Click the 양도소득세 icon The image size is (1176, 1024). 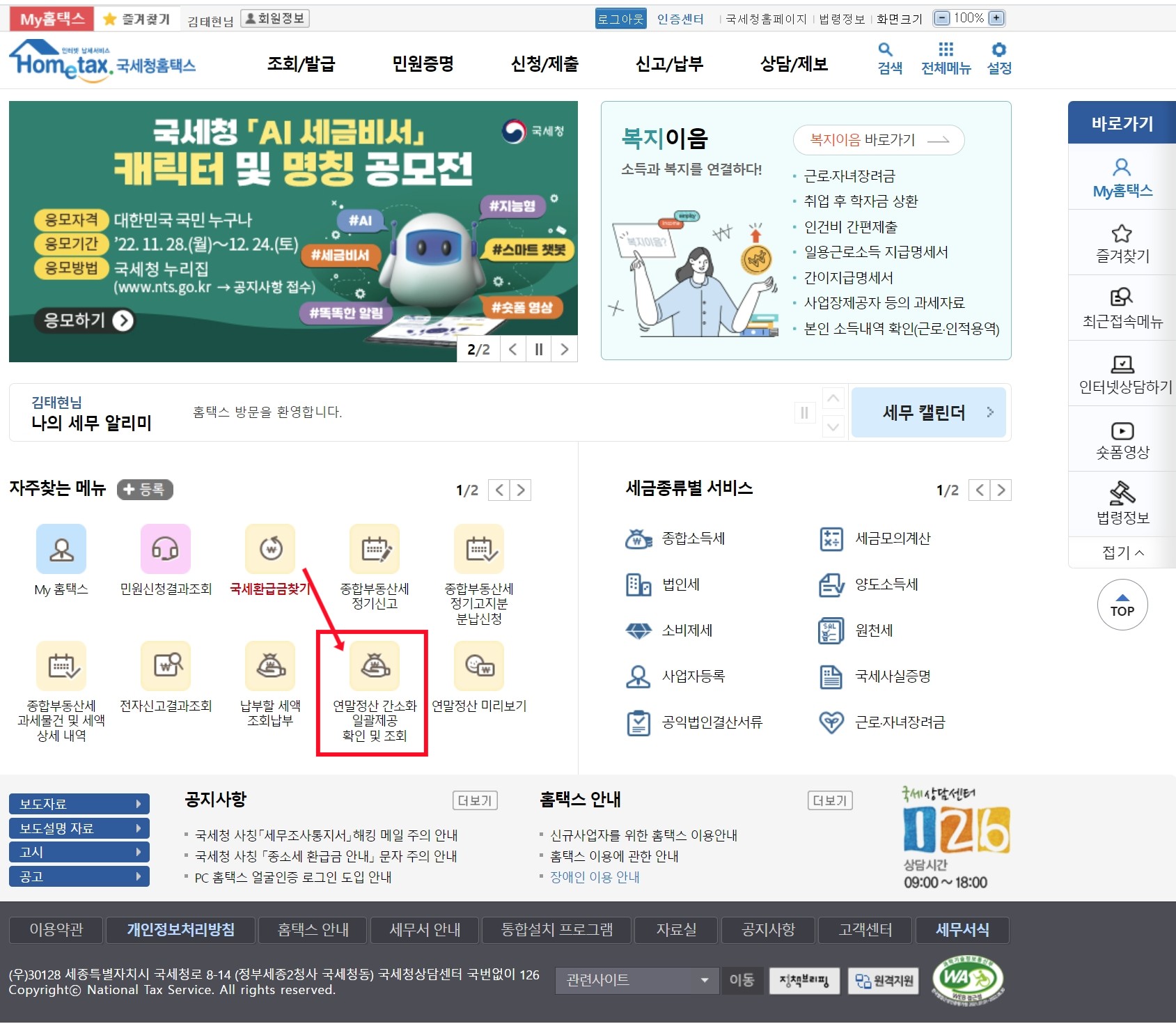point(831,584)
